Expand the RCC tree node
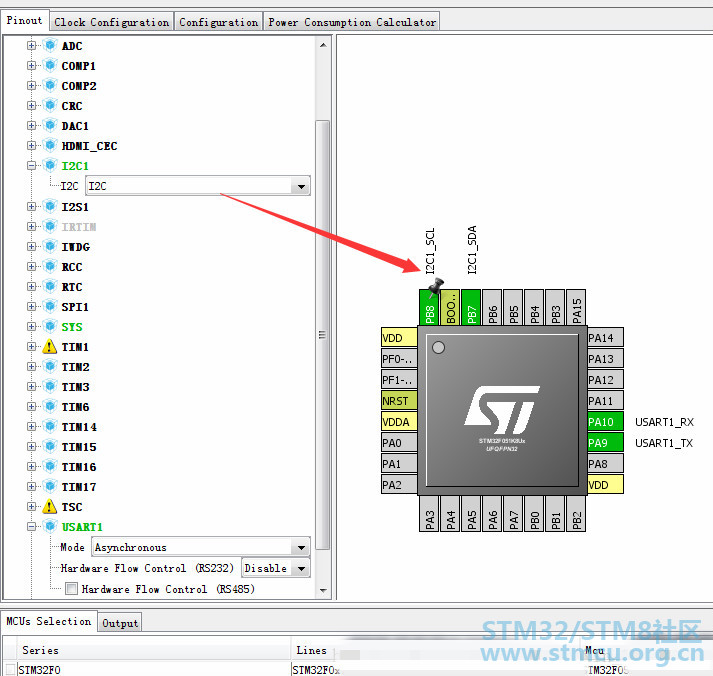Screen dimensions: 713x676 tap(31, 266)
